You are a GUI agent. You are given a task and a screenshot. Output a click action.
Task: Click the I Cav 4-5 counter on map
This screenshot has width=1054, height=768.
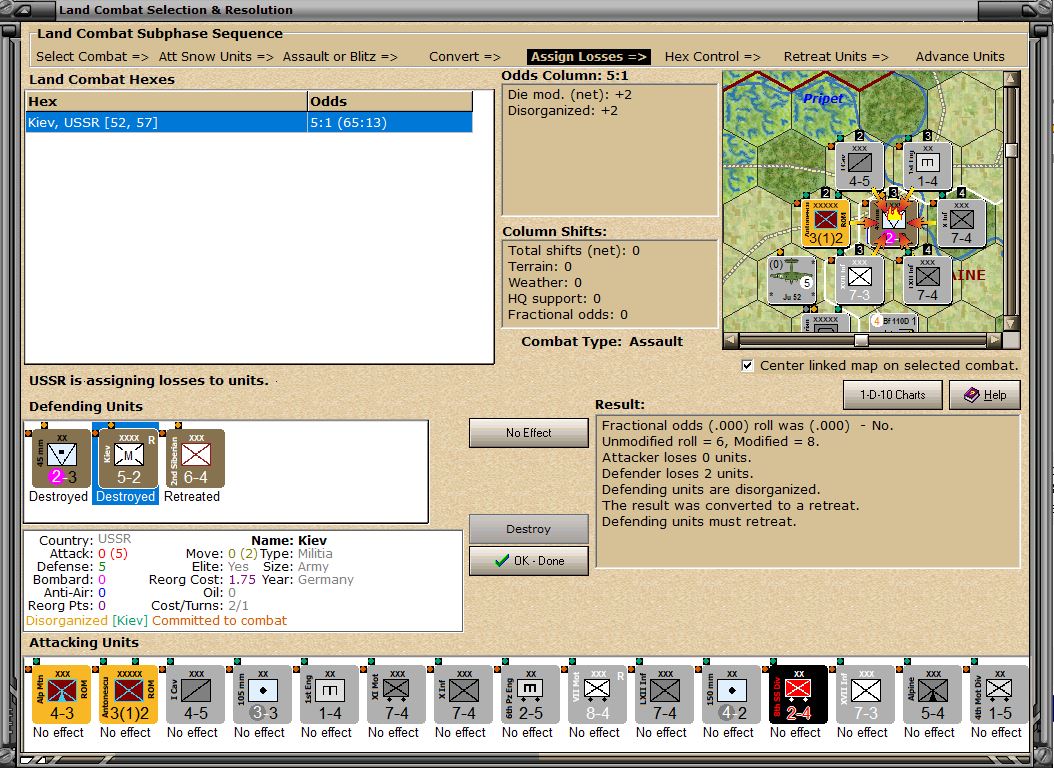(859, 165)
